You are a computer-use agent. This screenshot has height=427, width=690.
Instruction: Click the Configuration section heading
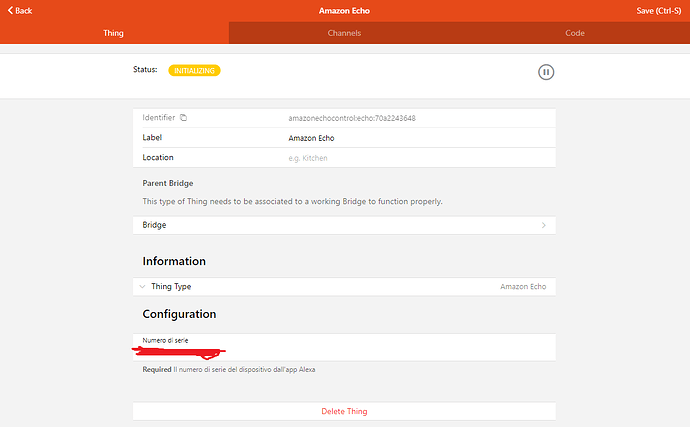click(x=179, y=314)
